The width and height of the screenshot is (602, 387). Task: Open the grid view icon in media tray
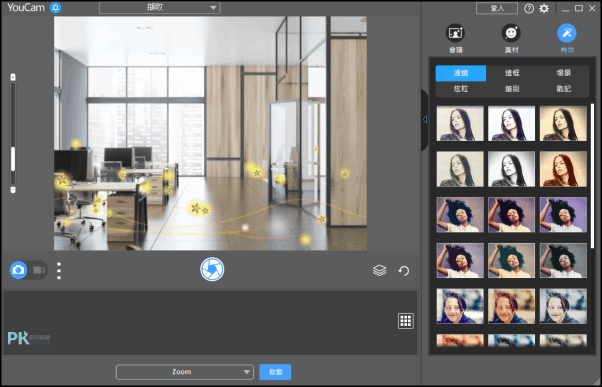[405, 321]
